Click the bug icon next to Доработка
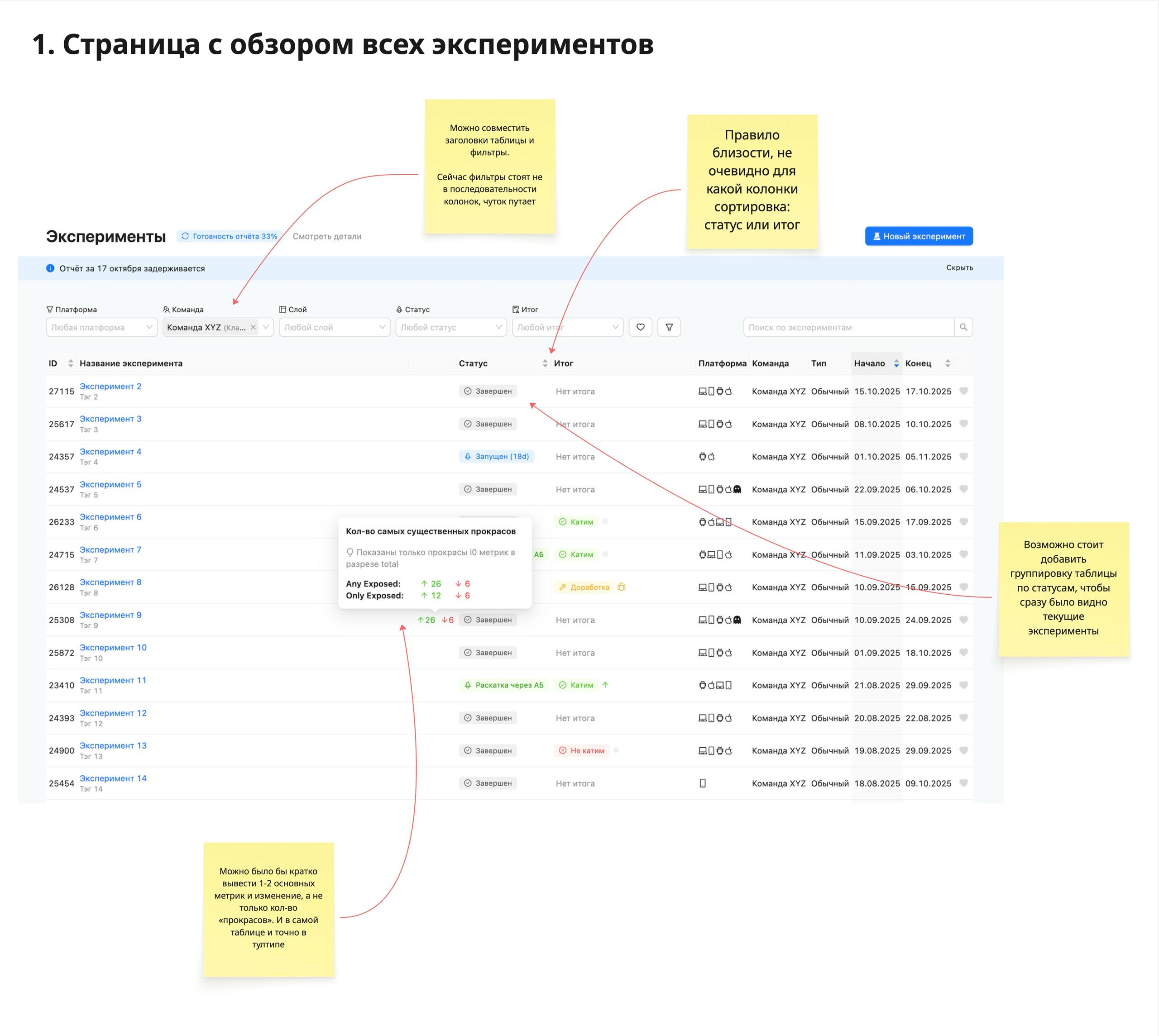 point(621,587)
